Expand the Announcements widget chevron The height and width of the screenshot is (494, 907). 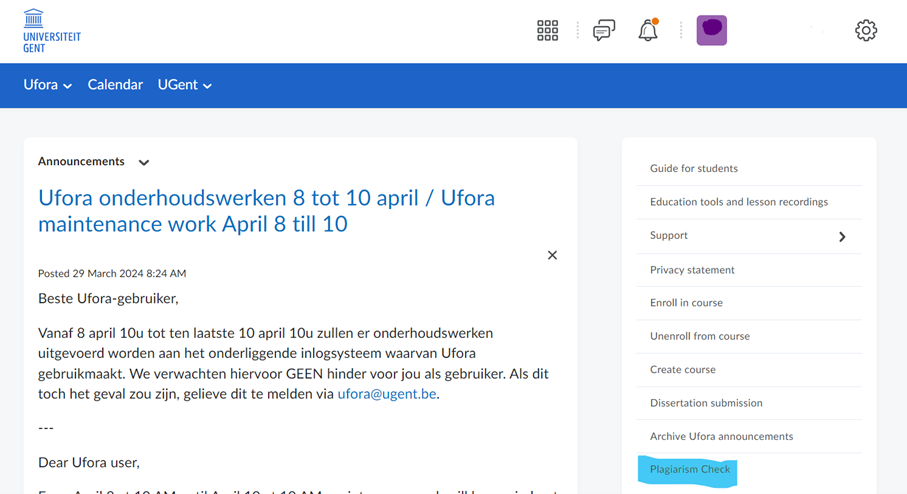144,163
